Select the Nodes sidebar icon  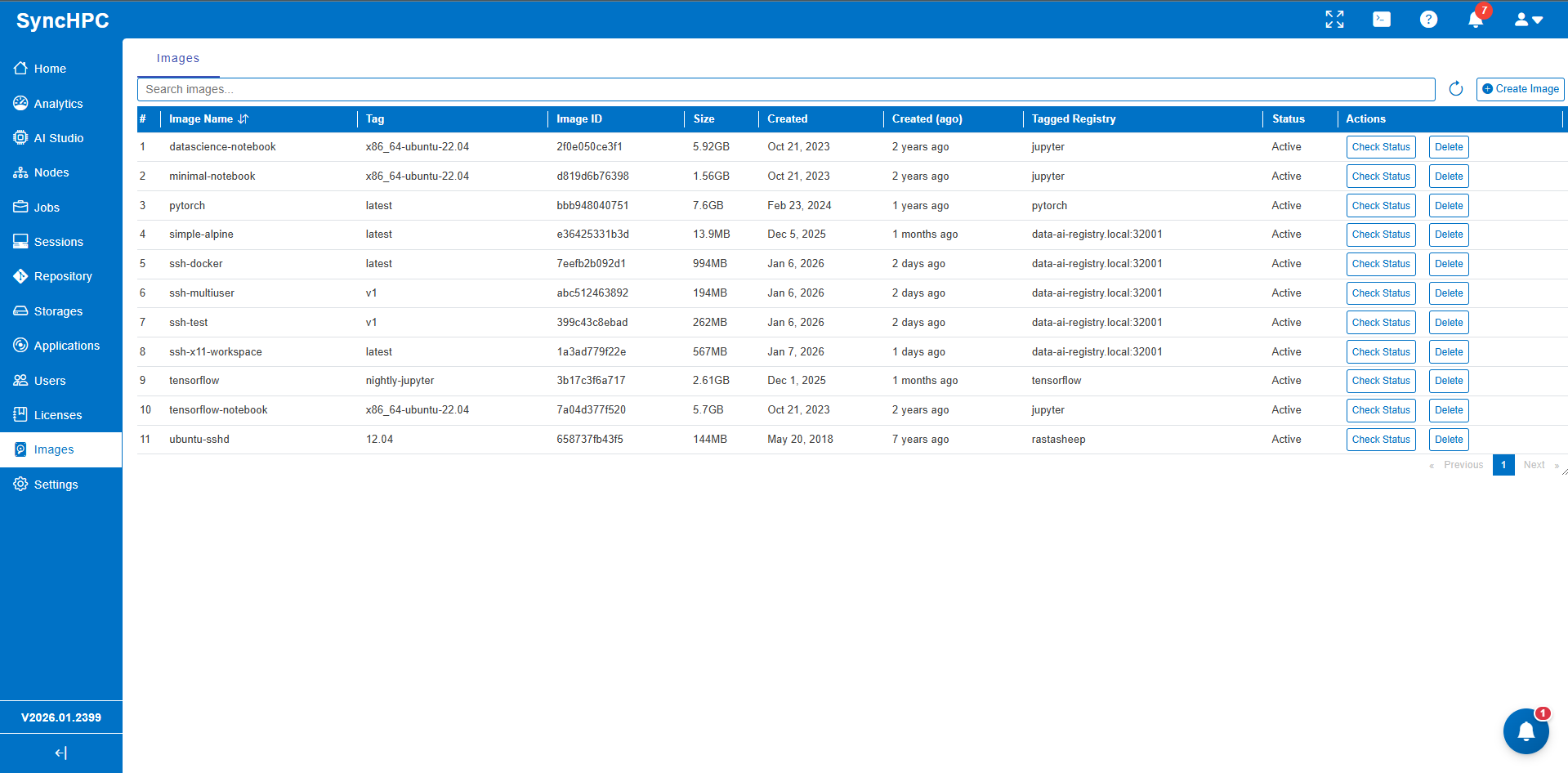(20, 172)
